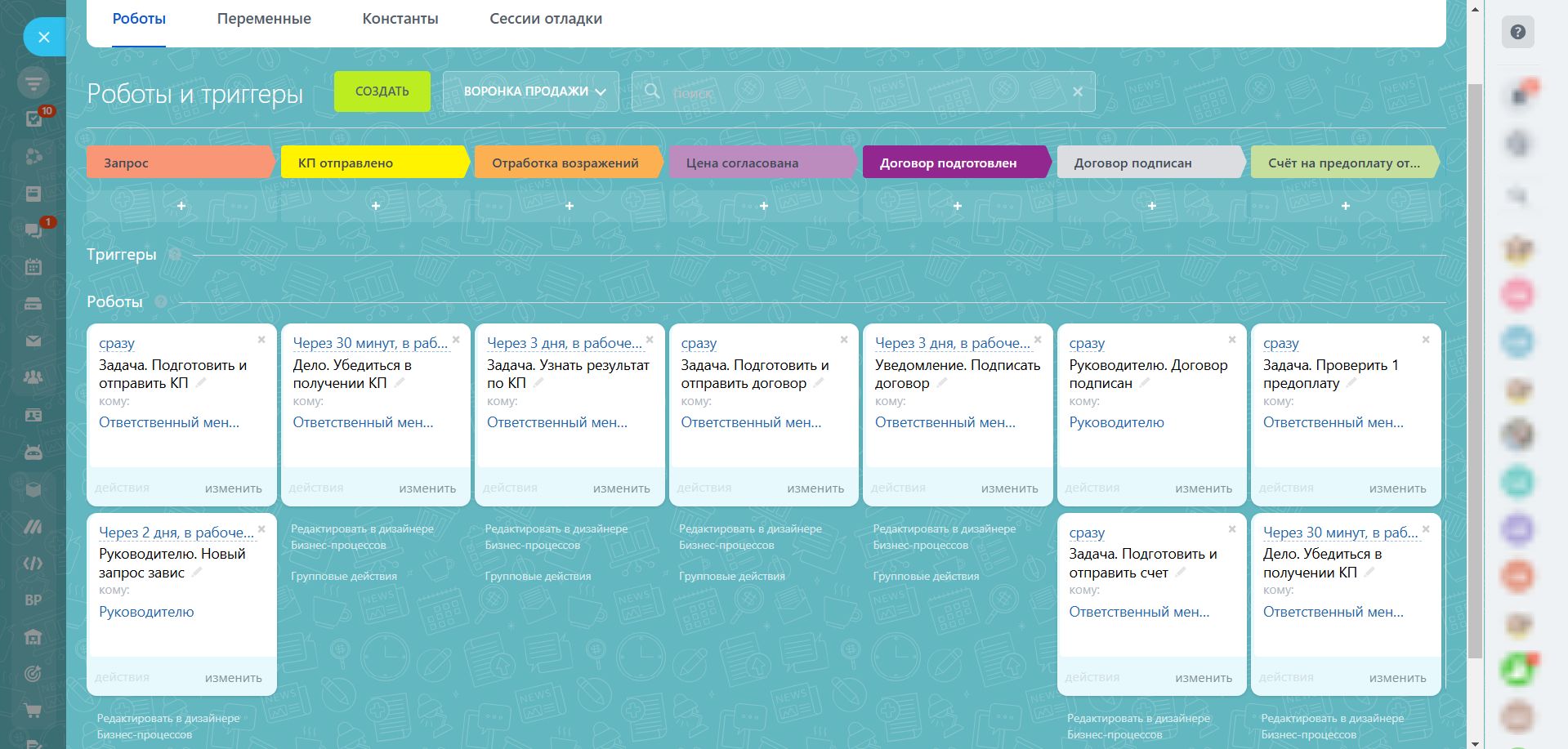Expand the 'Воронка продажи' dropdown
The height and width of the screenshot is (749, 1568).
pyautogui.click(x=531, y=91)
